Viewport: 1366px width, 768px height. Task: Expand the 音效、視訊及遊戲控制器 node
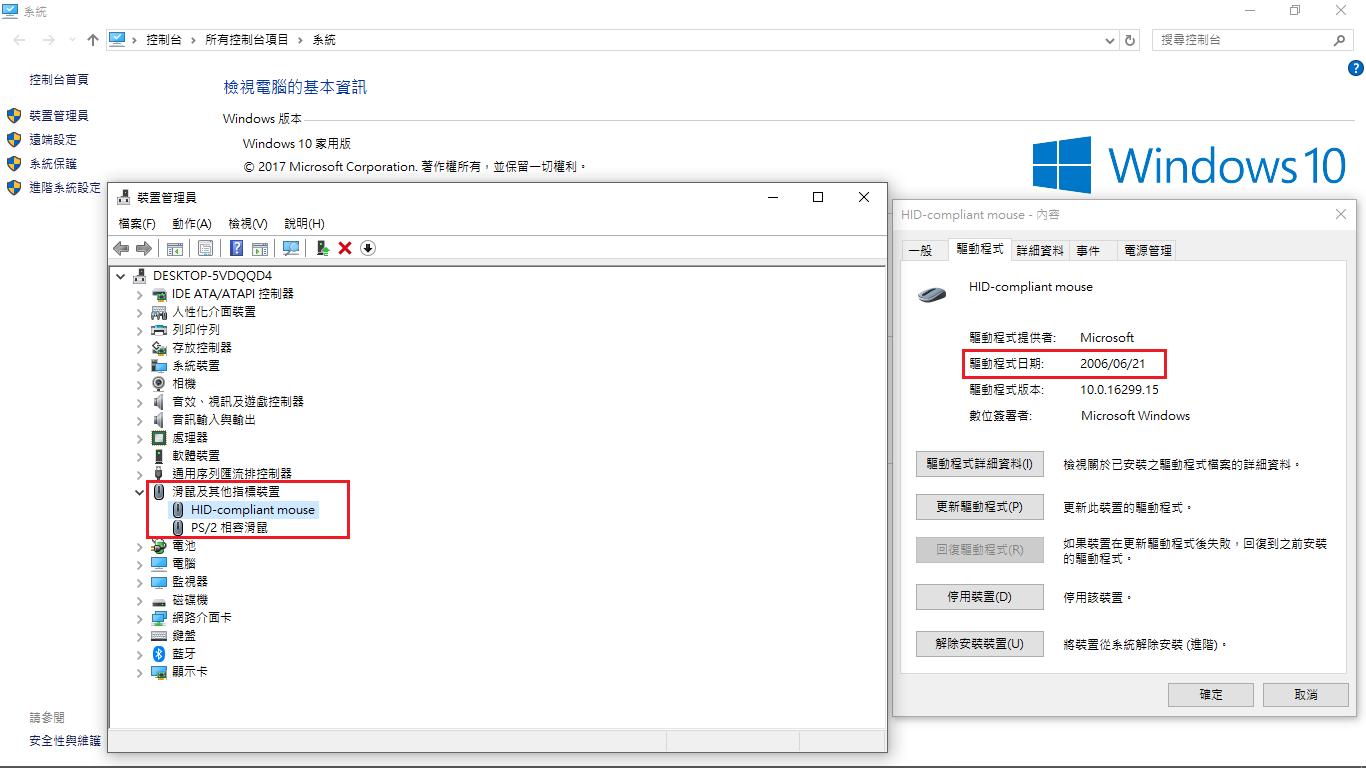pos(140,402)
